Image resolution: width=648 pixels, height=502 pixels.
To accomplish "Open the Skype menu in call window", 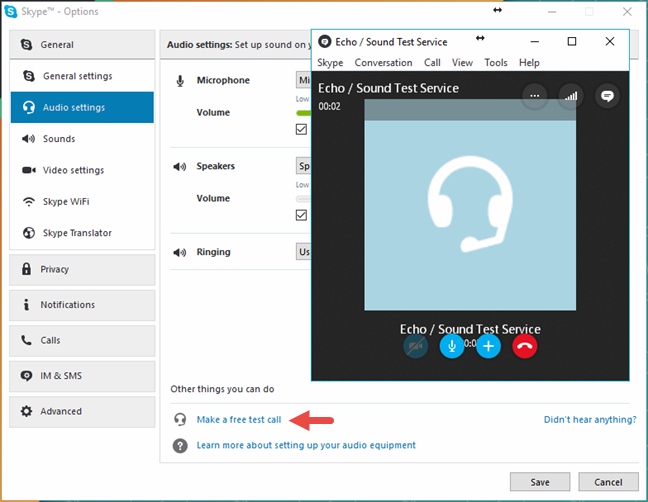I will click(x=330, y=63).
